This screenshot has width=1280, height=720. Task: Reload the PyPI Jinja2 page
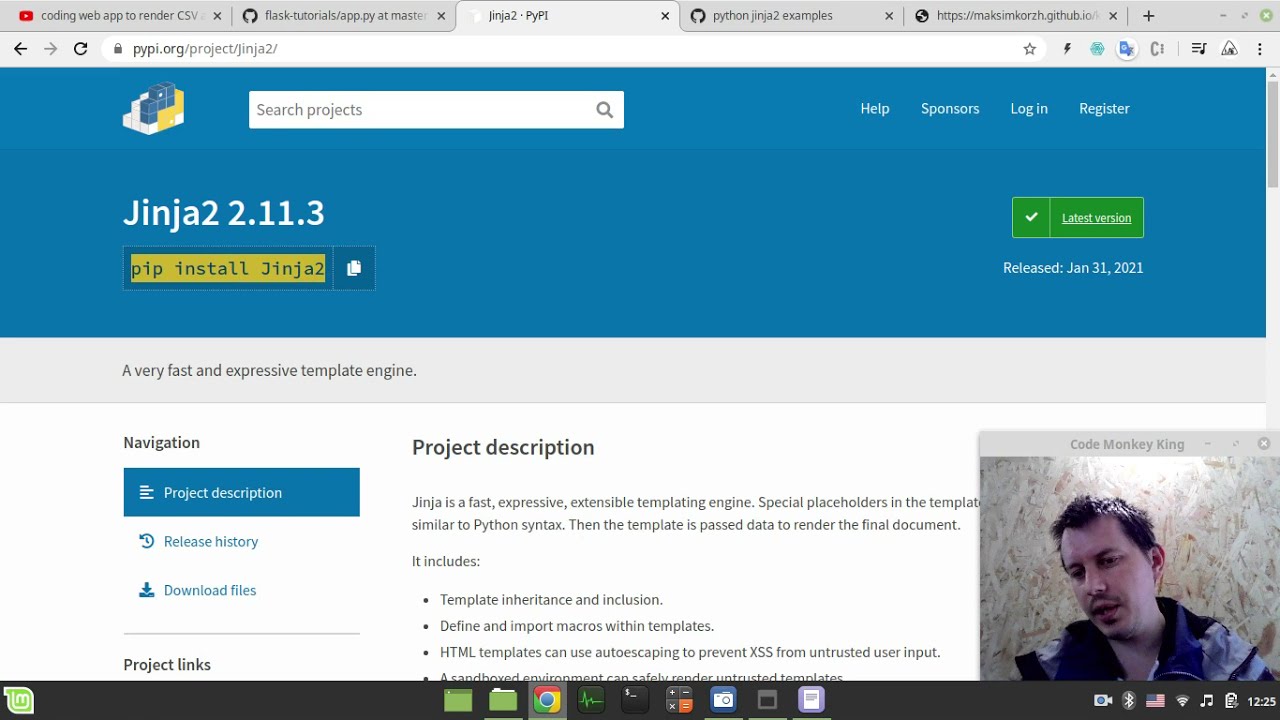click(81, 48)
